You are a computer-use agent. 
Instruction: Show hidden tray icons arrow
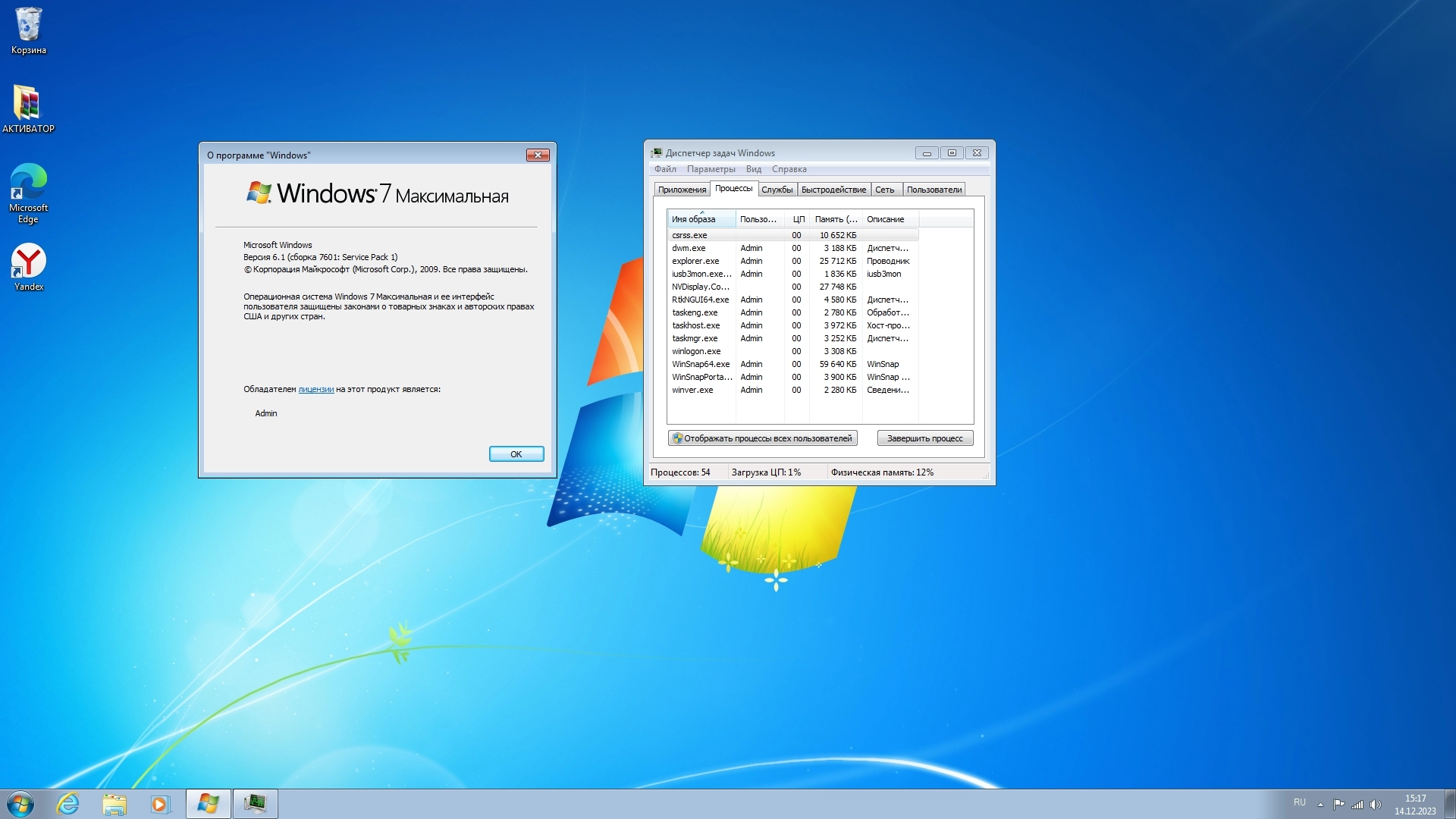[1320, 805]
